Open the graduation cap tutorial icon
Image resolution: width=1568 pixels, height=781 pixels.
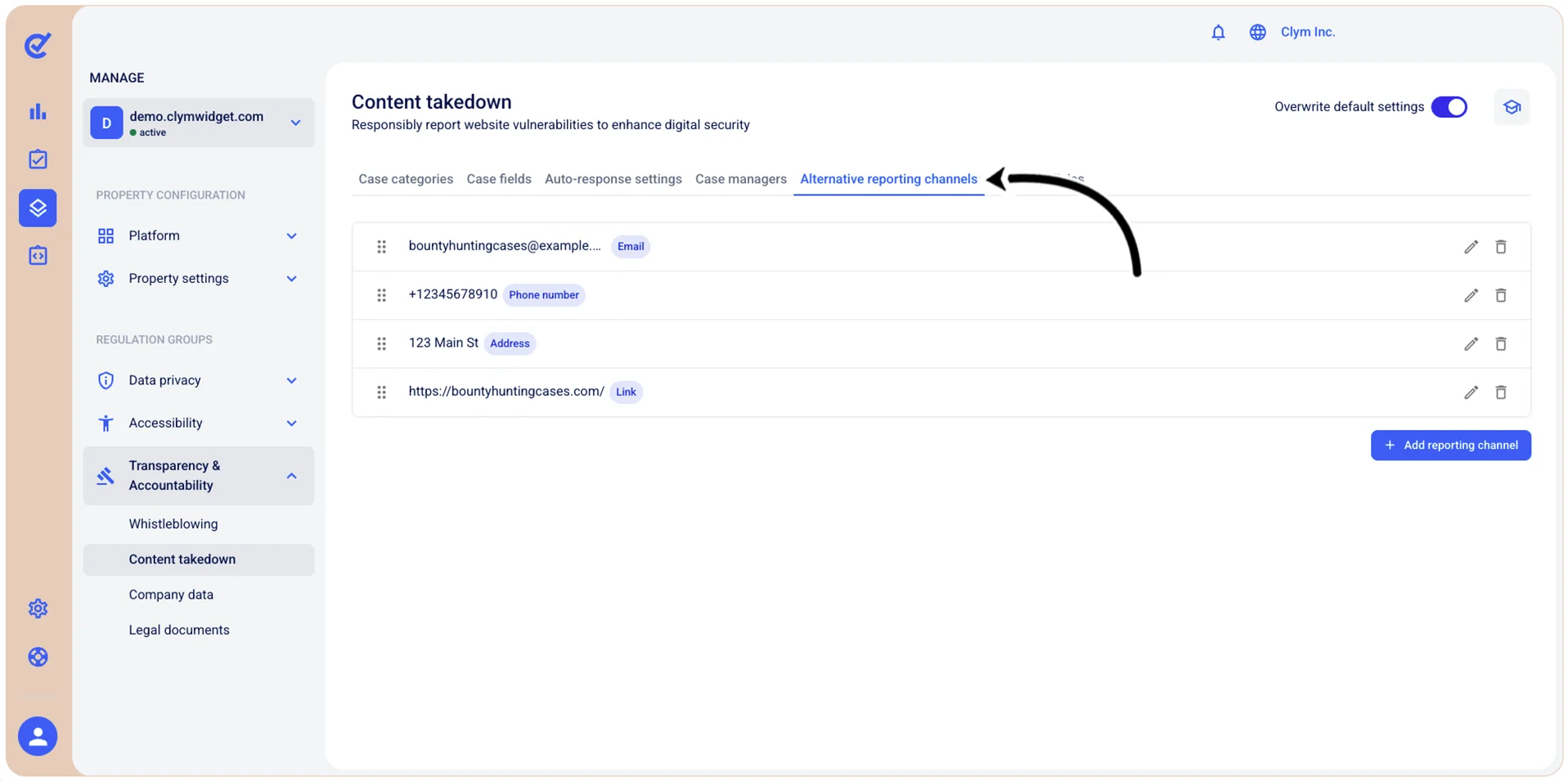(1512, 107)
